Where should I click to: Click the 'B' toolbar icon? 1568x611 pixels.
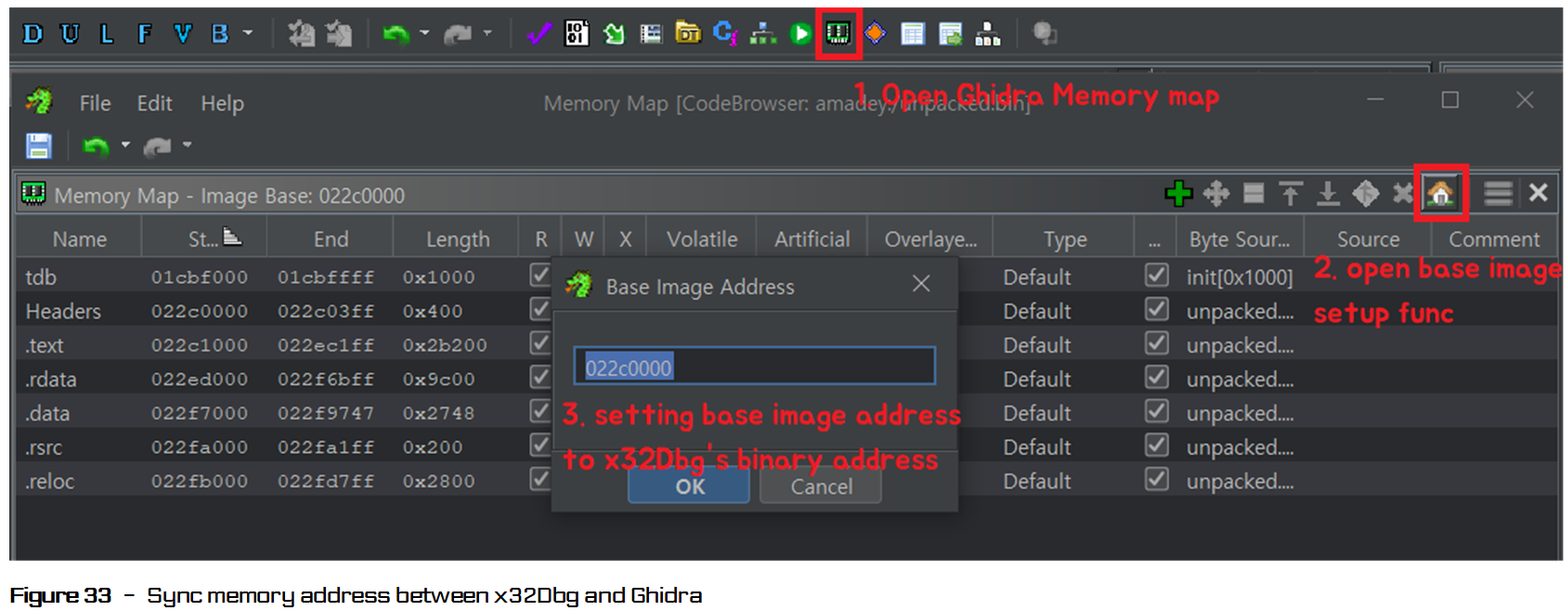coord(220,34)
